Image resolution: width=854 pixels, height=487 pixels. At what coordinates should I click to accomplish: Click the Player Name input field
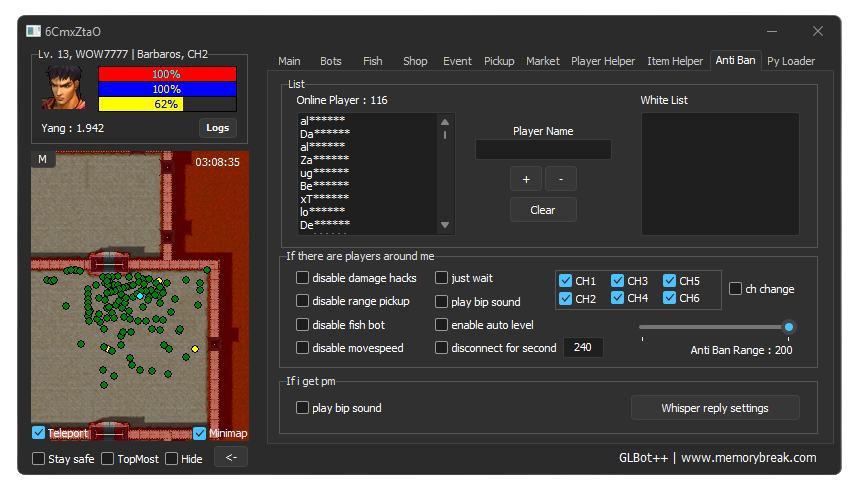[x=543, y=149]
